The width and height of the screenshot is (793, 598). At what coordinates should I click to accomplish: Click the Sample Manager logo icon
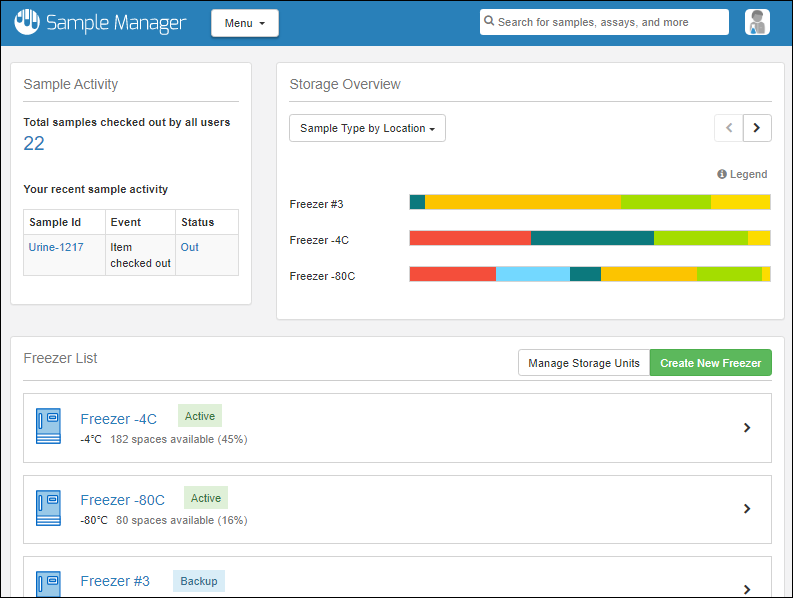pos(26,22)
